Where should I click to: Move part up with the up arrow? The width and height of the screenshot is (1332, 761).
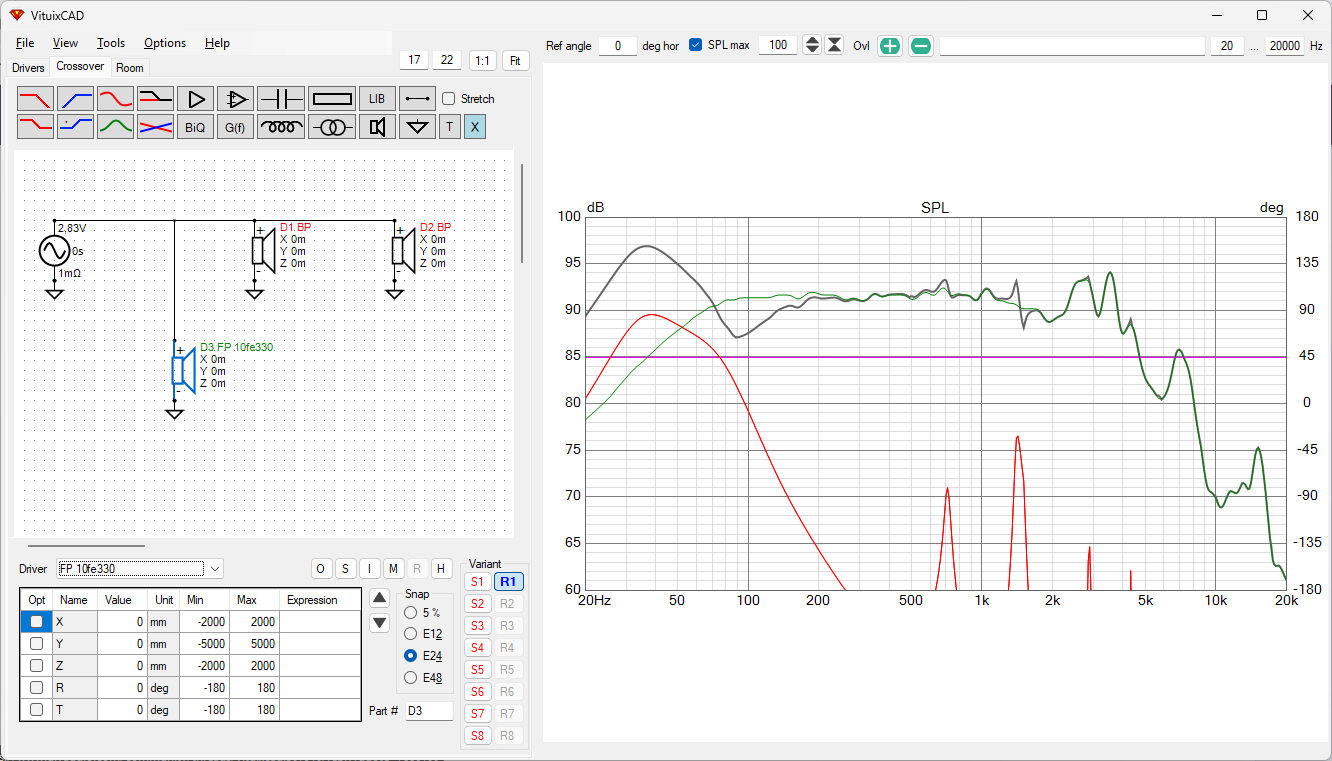(379, 598)
